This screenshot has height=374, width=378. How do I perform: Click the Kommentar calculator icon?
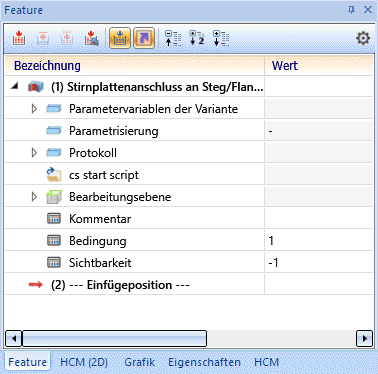click(x=54, y=219)
